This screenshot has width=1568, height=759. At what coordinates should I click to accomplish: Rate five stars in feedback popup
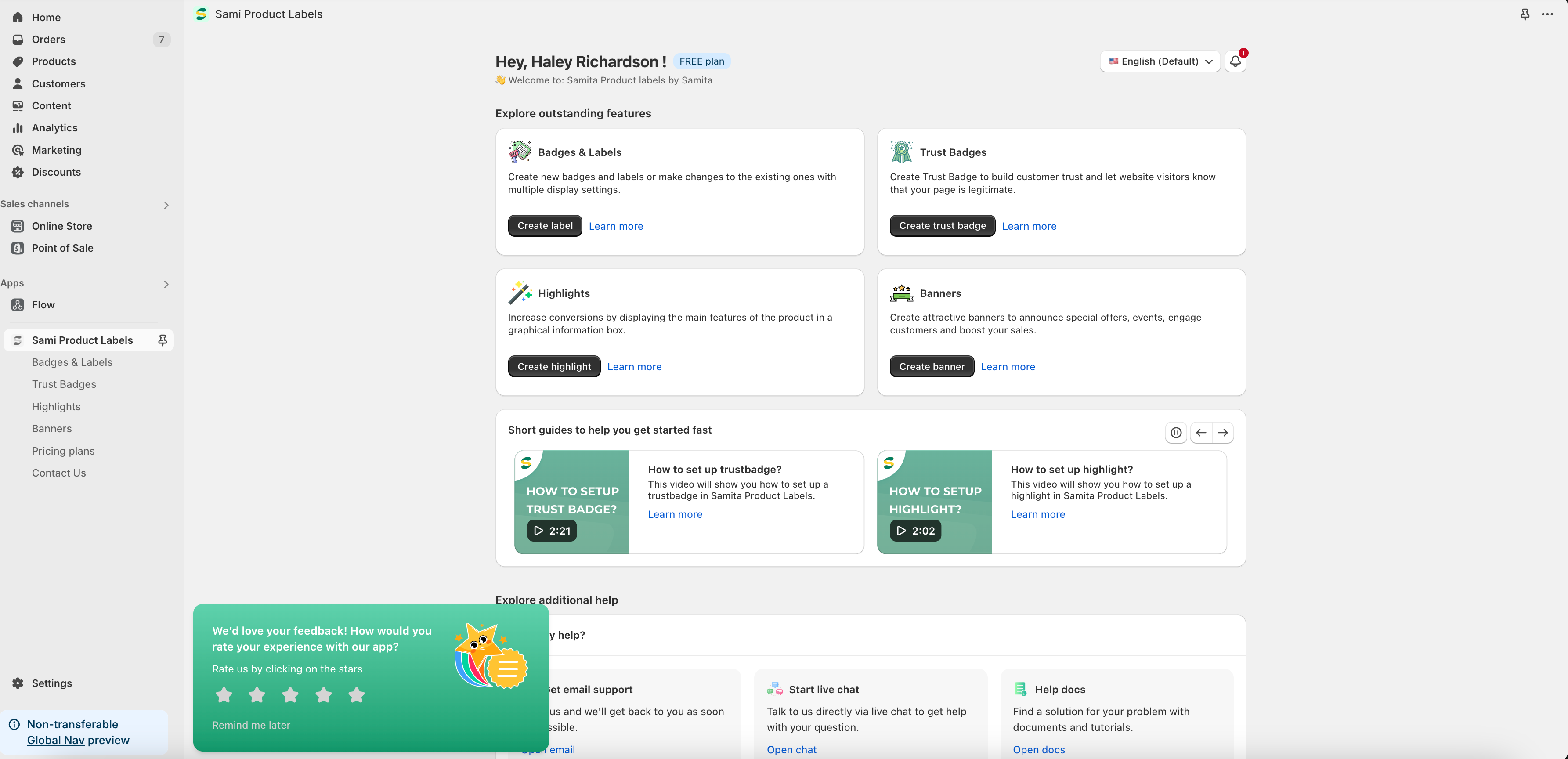pyautogui.click(x=357, y=694)
